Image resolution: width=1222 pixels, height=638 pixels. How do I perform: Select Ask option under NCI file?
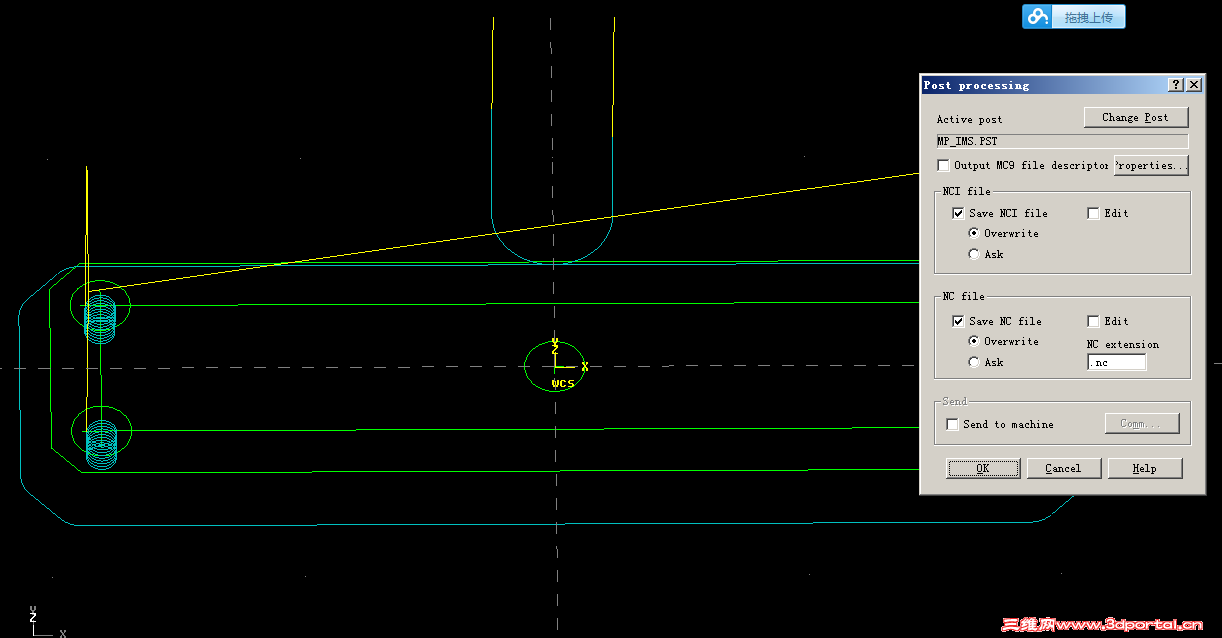(x=973, y=254)
